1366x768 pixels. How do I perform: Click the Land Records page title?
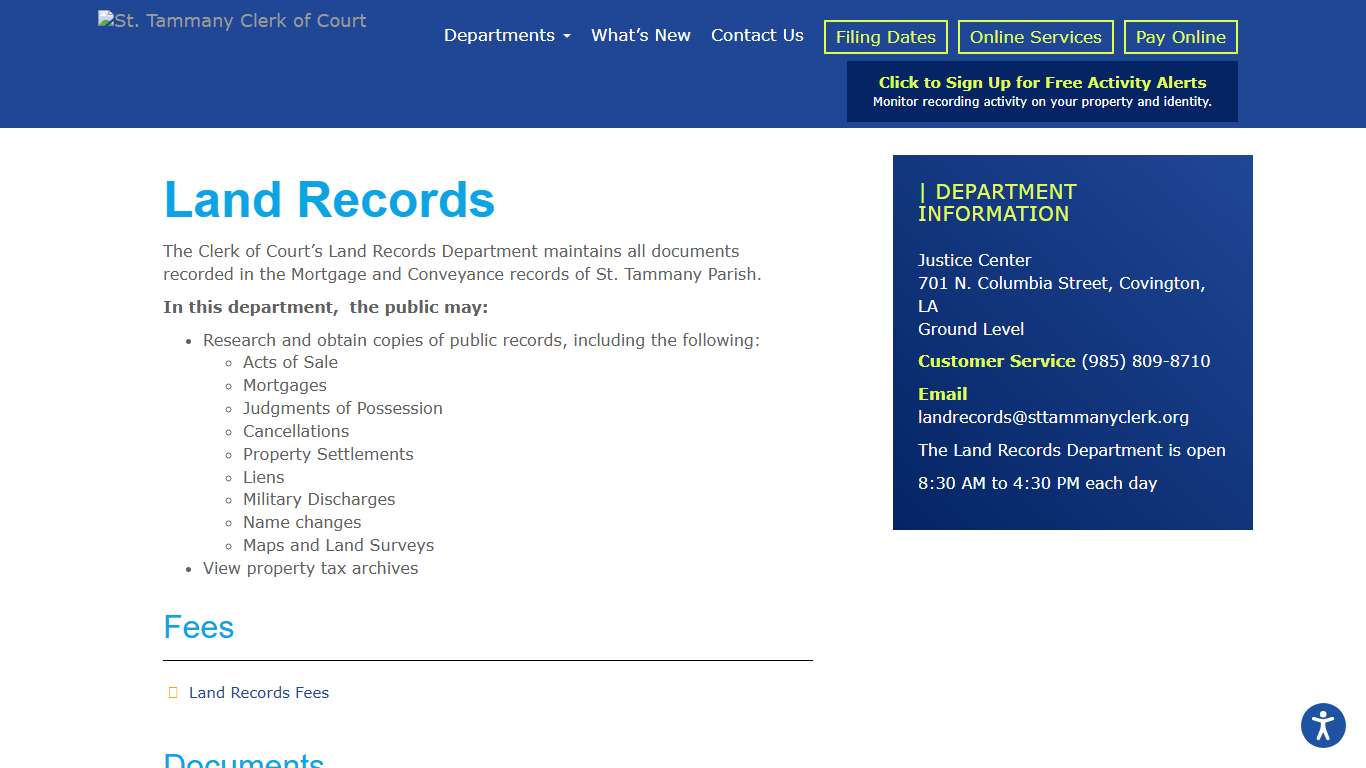click(x=329, y=200)
